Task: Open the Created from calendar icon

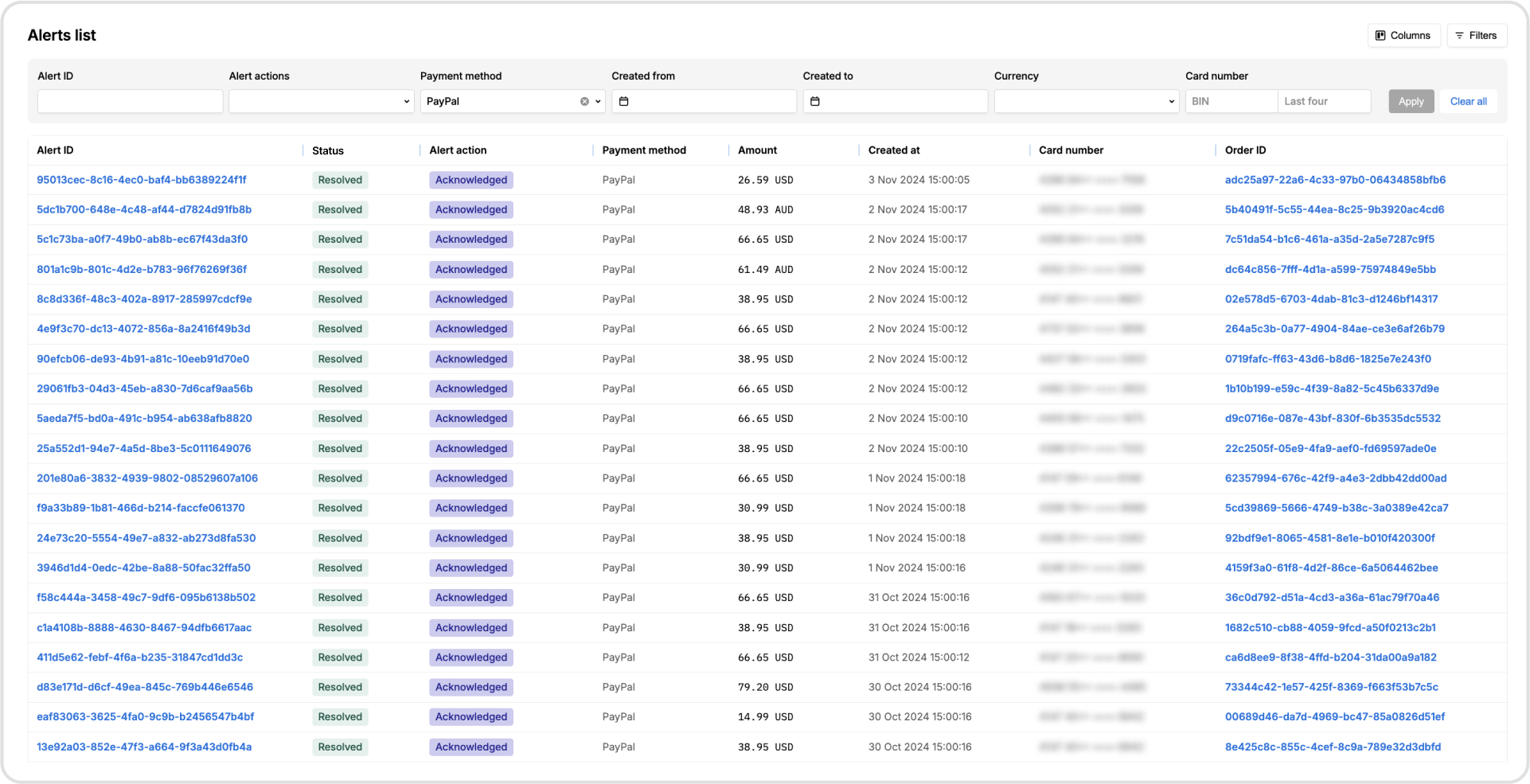Action: (x=624, y=101)
